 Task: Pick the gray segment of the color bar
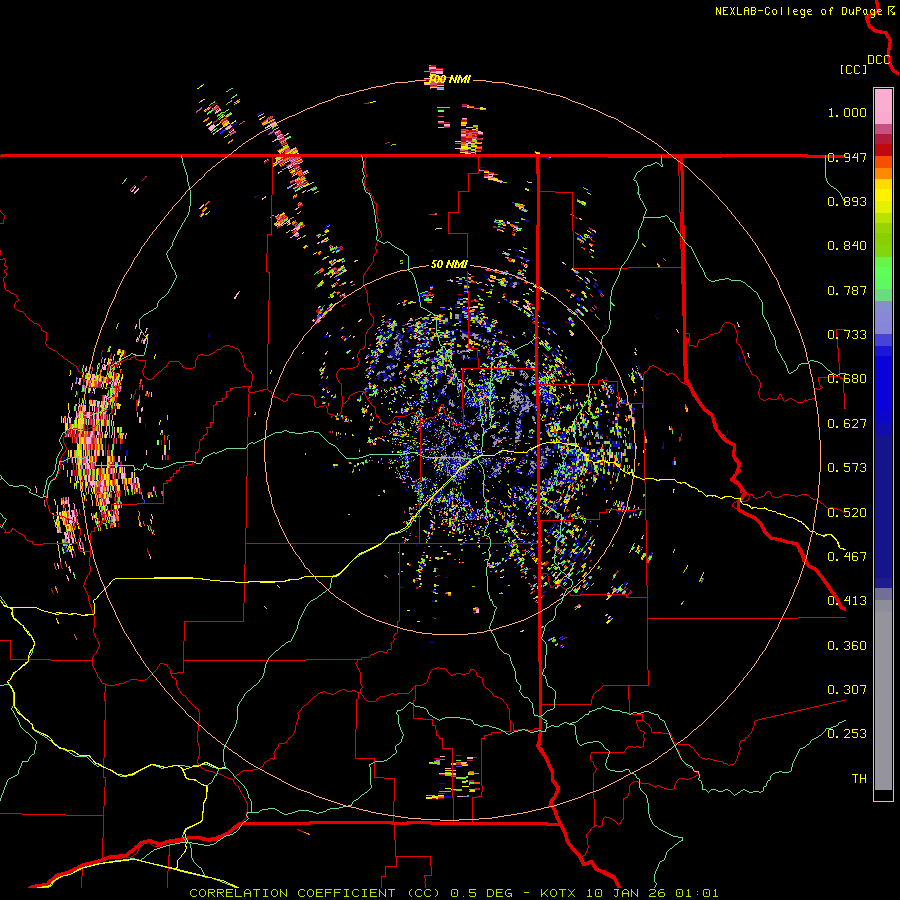click(x=883, y=695)
